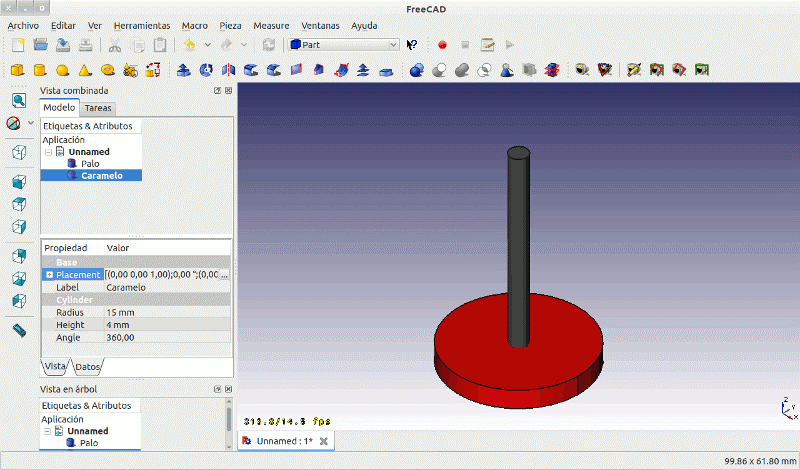
Task: Create a box solid primitive
Action: coord(17,70)
